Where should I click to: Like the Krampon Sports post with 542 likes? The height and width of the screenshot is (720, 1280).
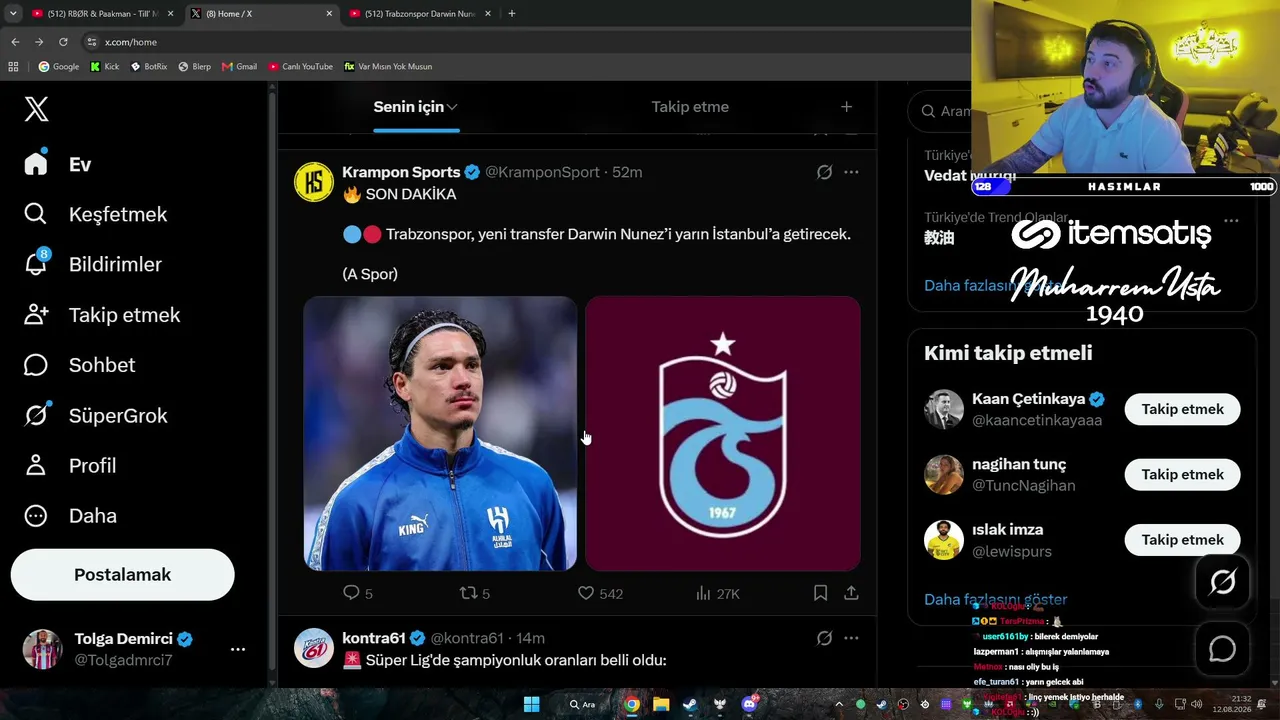coord(586,593)
